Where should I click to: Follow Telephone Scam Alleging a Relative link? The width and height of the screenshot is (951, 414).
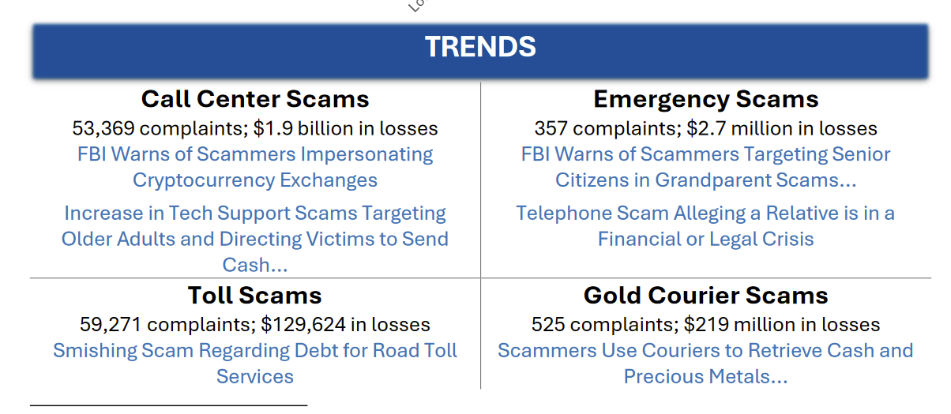[x=705, y=226]
